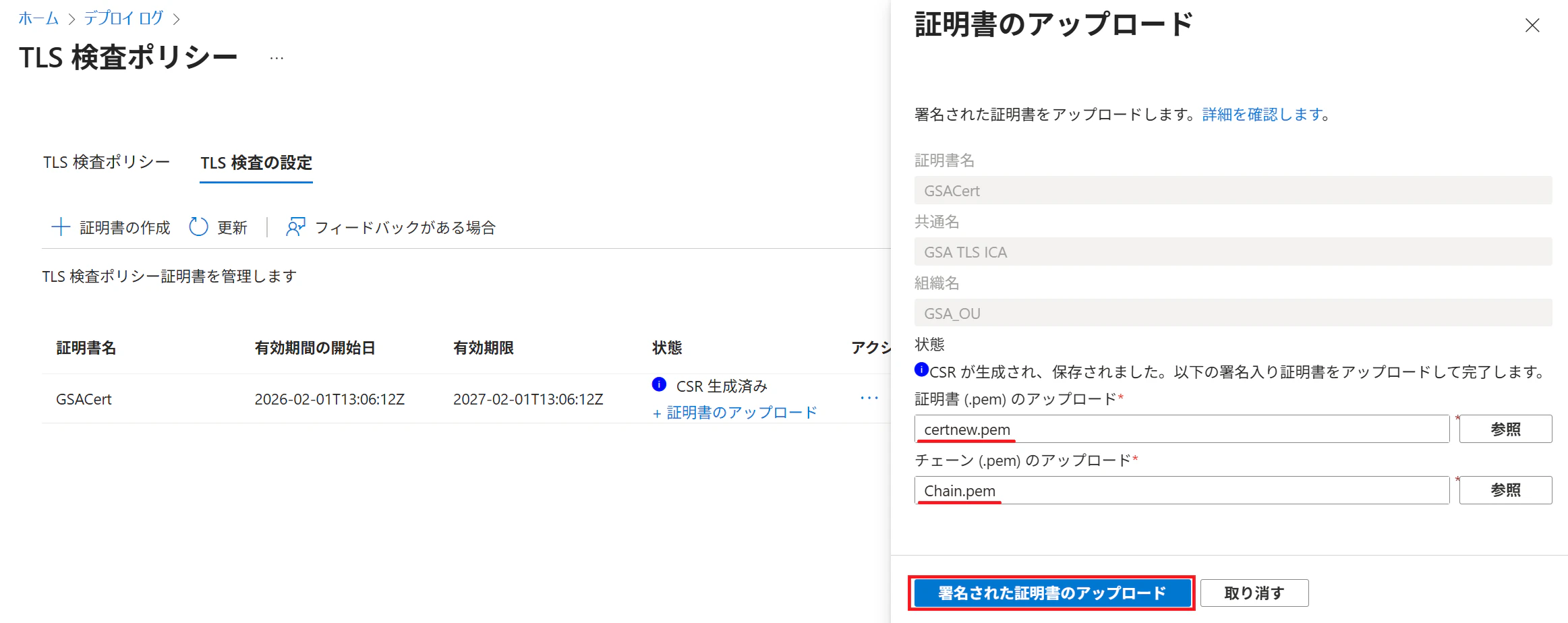Click 参照 next to Chain.pem
1568x623 pixels.
(x=1505, y=490)
